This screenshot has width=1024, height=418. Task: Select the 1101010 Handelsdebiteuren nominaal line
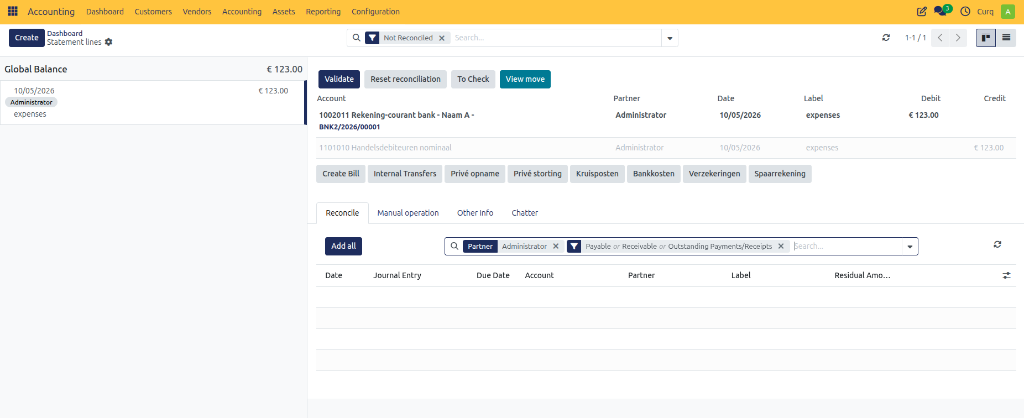tap(666, 148)
